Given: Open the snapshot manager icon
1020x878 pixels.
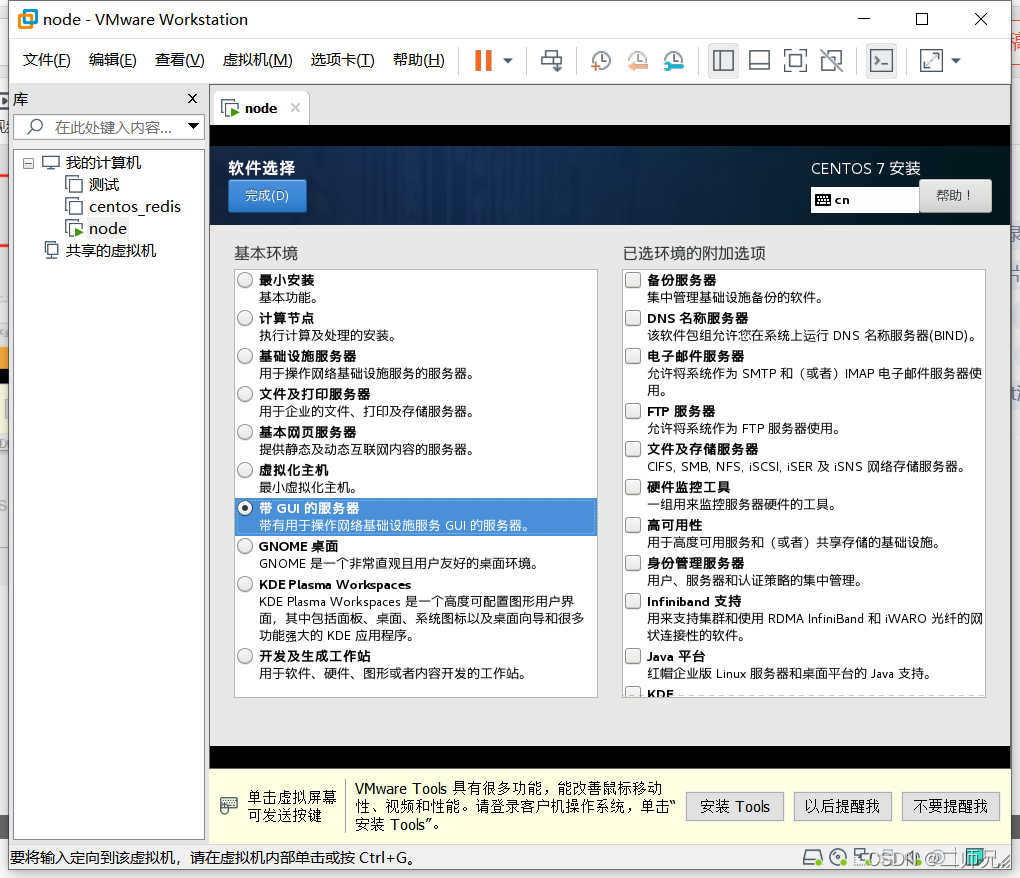Looking at the screenshot, I should [673, 60].
